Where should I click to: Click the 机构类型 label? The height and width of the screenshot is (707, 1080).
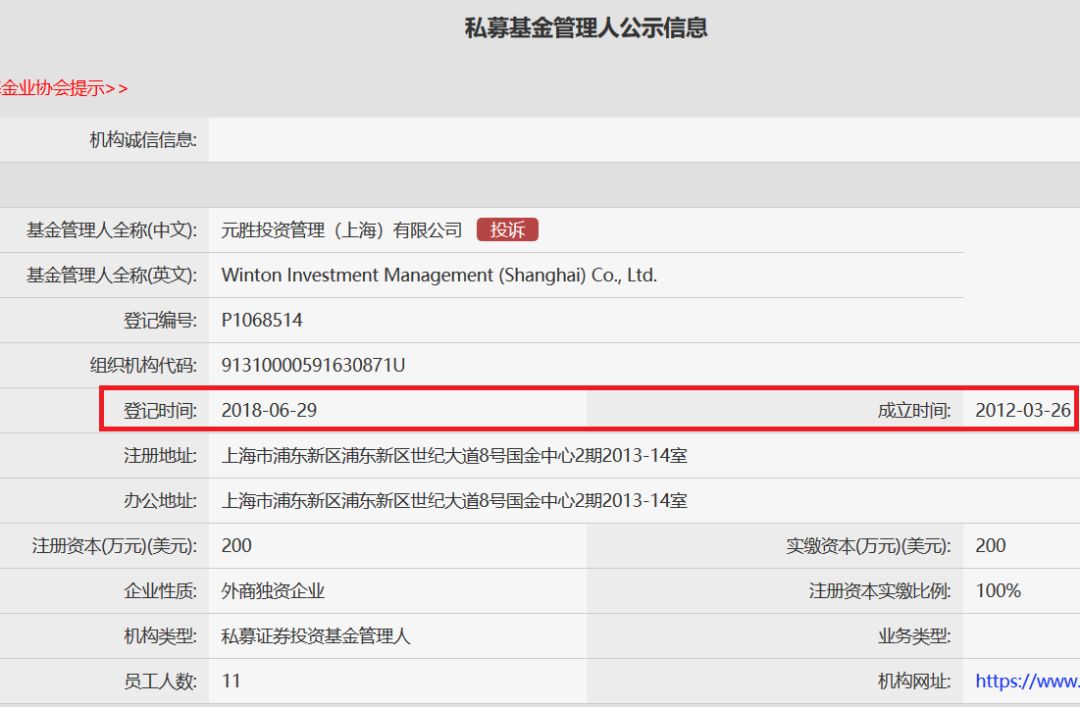pyautogui.click(x=160, y=635)
